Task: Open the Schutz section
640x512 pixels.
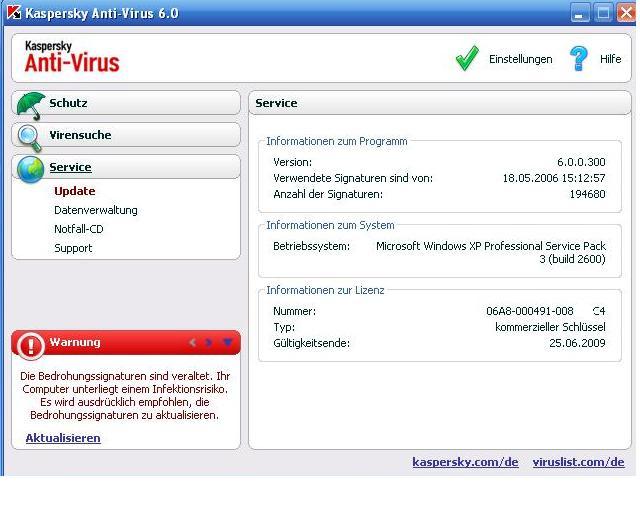Action: [126, 103]
